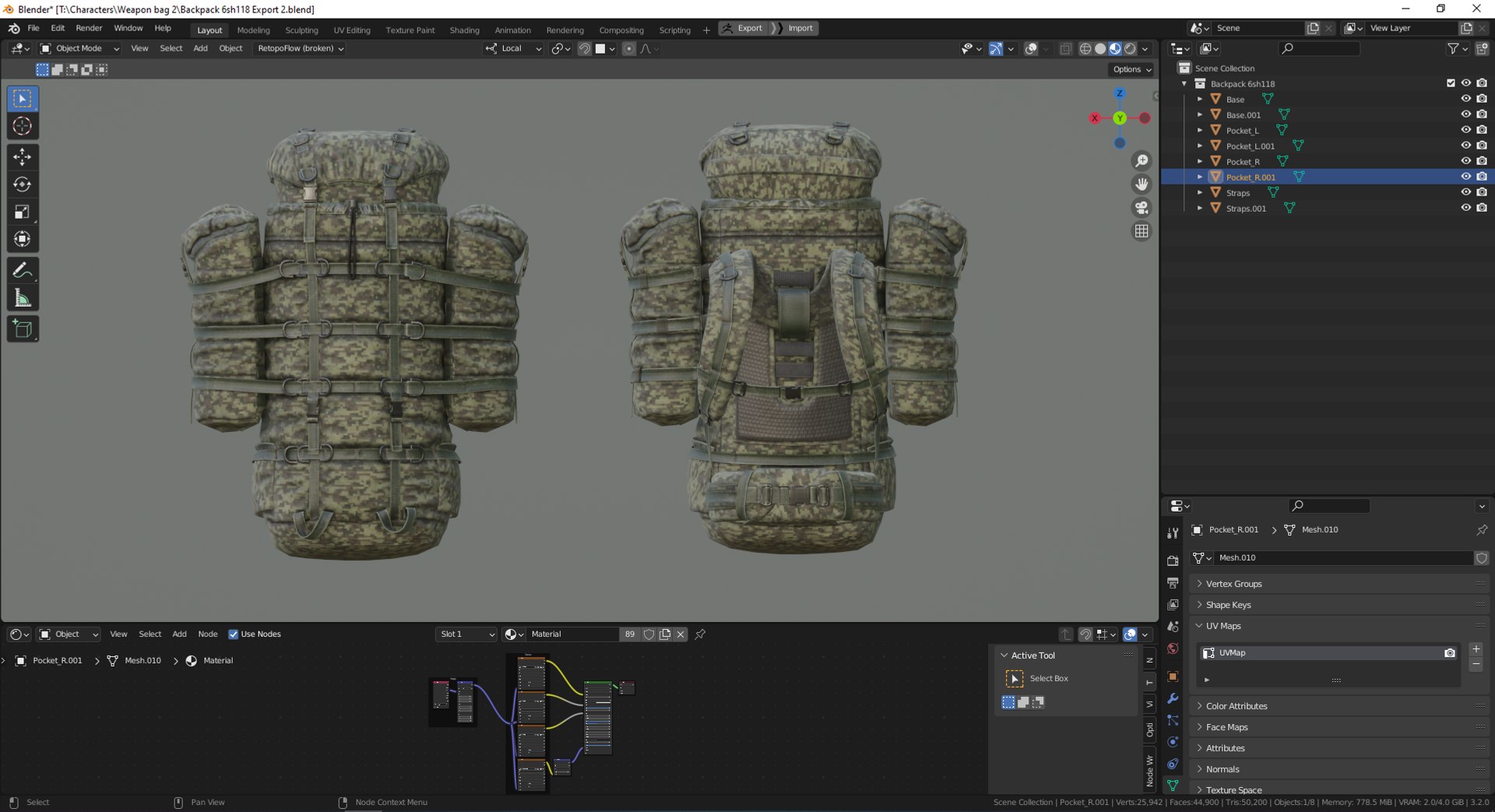The image size is (1495, 812).
Task: Expand the Vertex Groups panel
Action: click(1338, 584)
